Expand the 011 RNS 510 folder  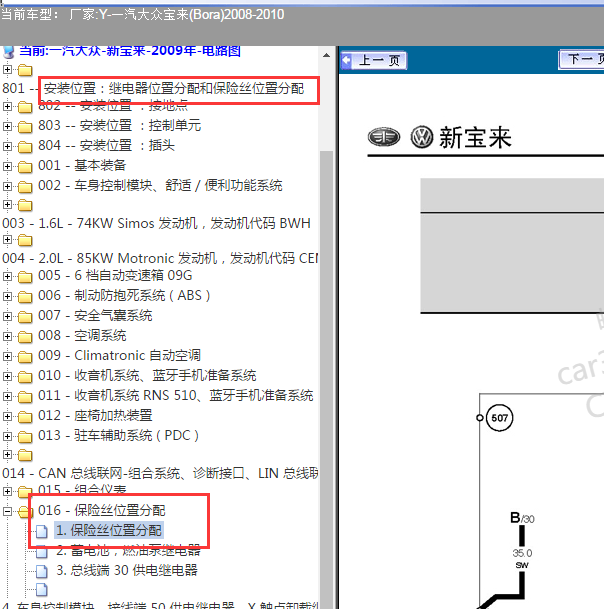(x=7, y=396)
